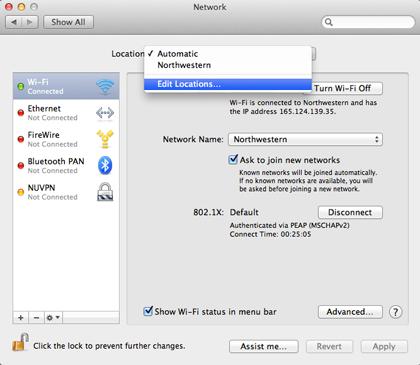
Task: Click the 802.1X Default label
Action: 226,212
